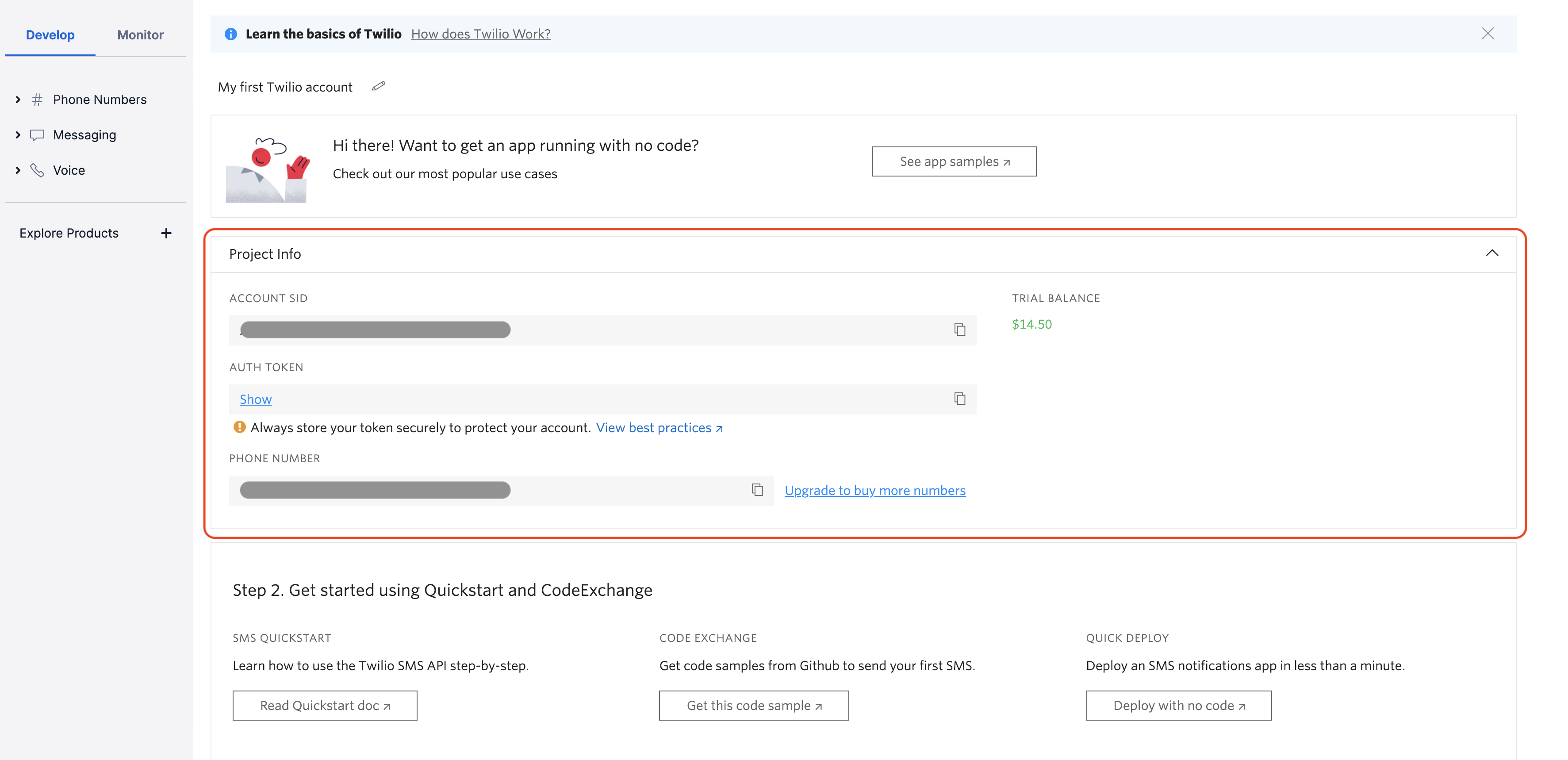Click the Voice phone handset icon
The height and width of the screenshot is (760, 1568).
37,170
